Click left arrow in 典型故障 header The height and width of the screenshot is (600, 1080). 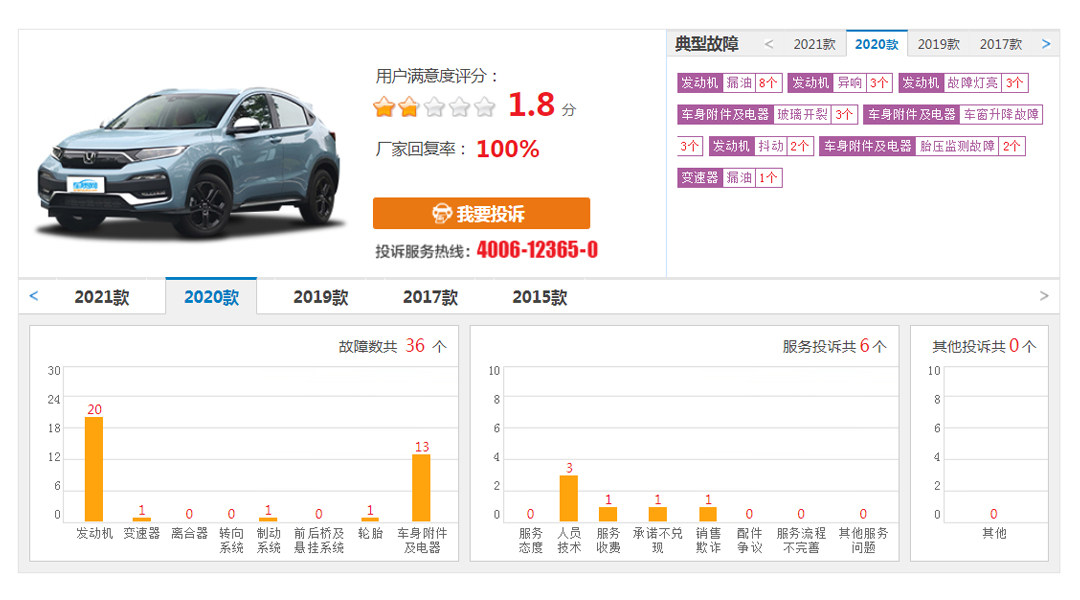tap(769, 44)
